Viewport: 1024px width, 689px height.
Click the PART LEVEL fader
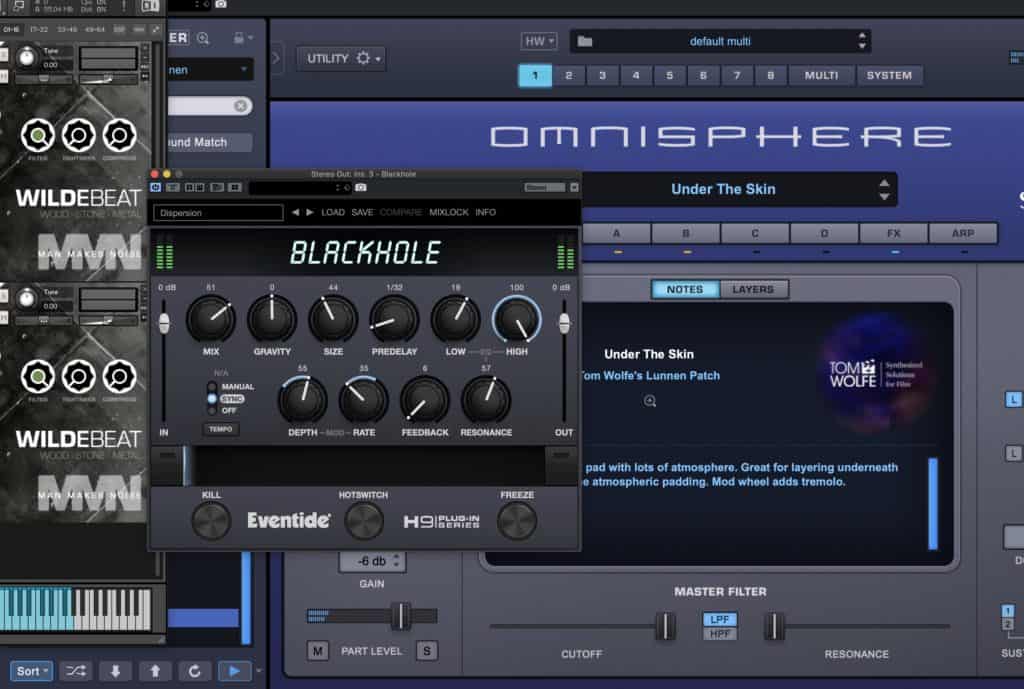tap(400, 616)
